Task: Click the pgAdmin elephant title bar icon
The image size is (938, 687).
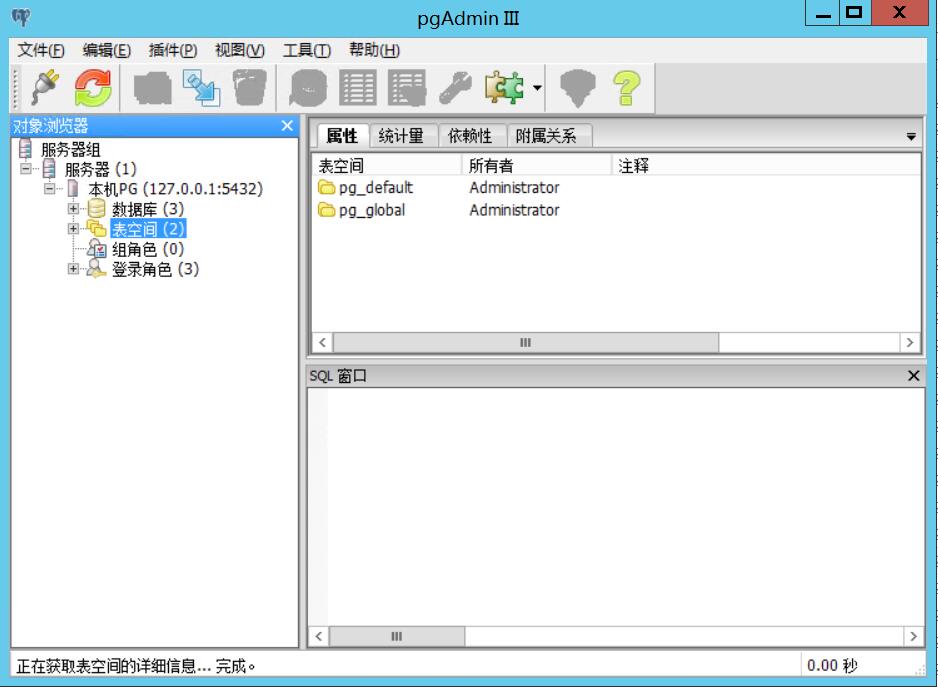Action: click(x=20, y=16)
